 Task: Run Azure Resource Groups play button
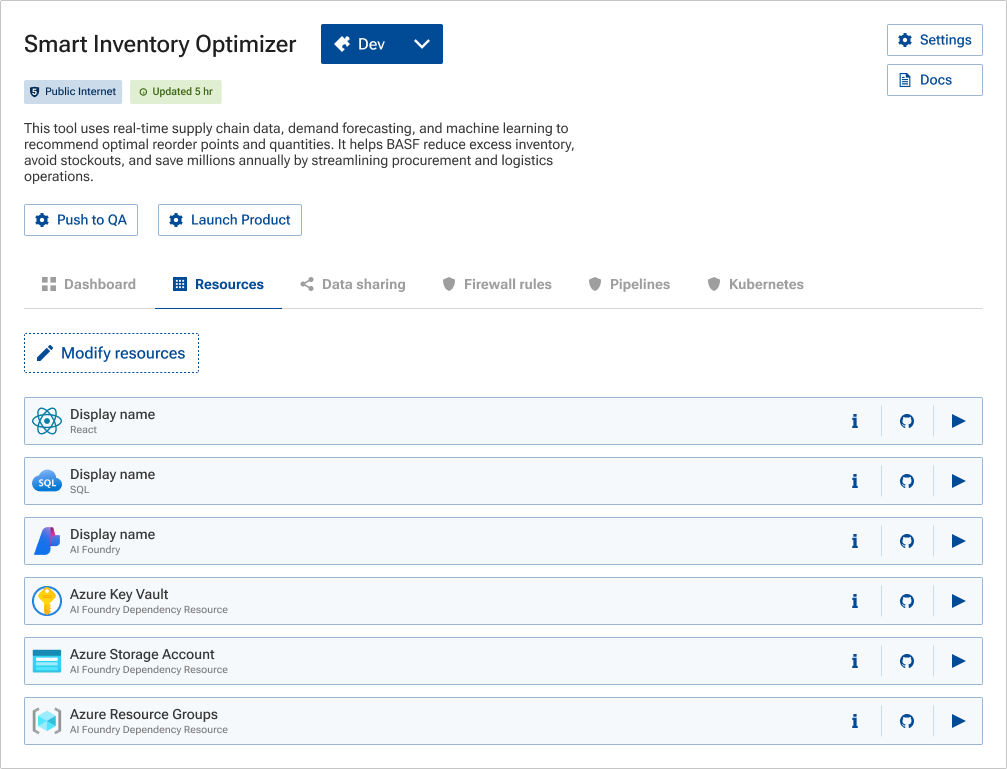(958, 721)
